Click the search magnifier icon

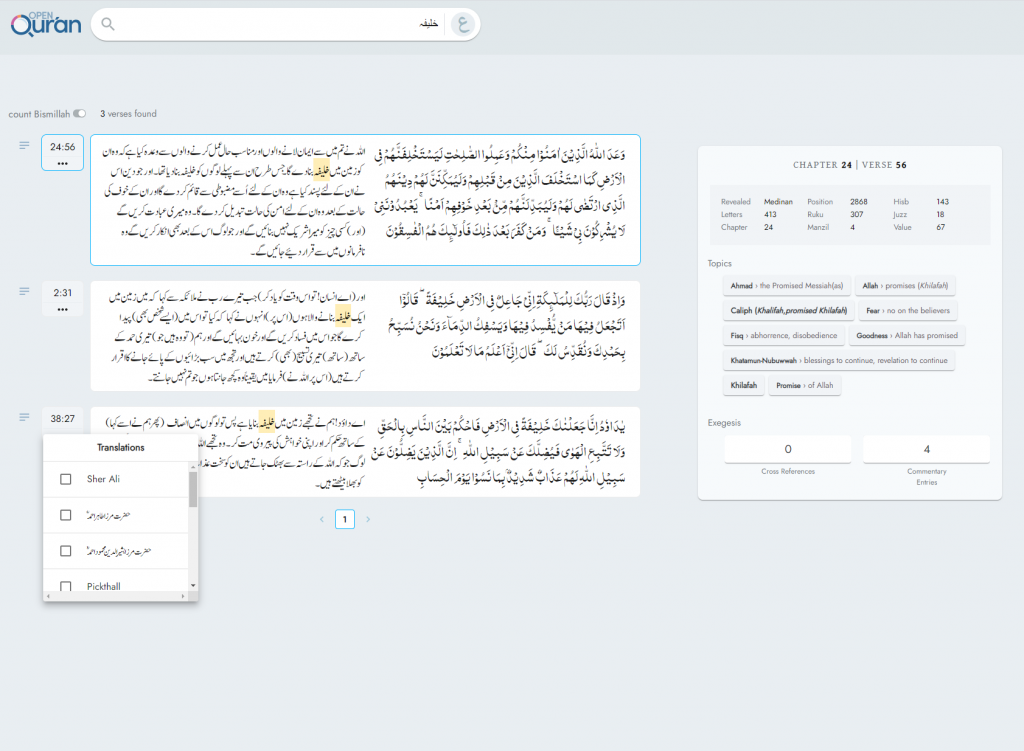point(108,24)
